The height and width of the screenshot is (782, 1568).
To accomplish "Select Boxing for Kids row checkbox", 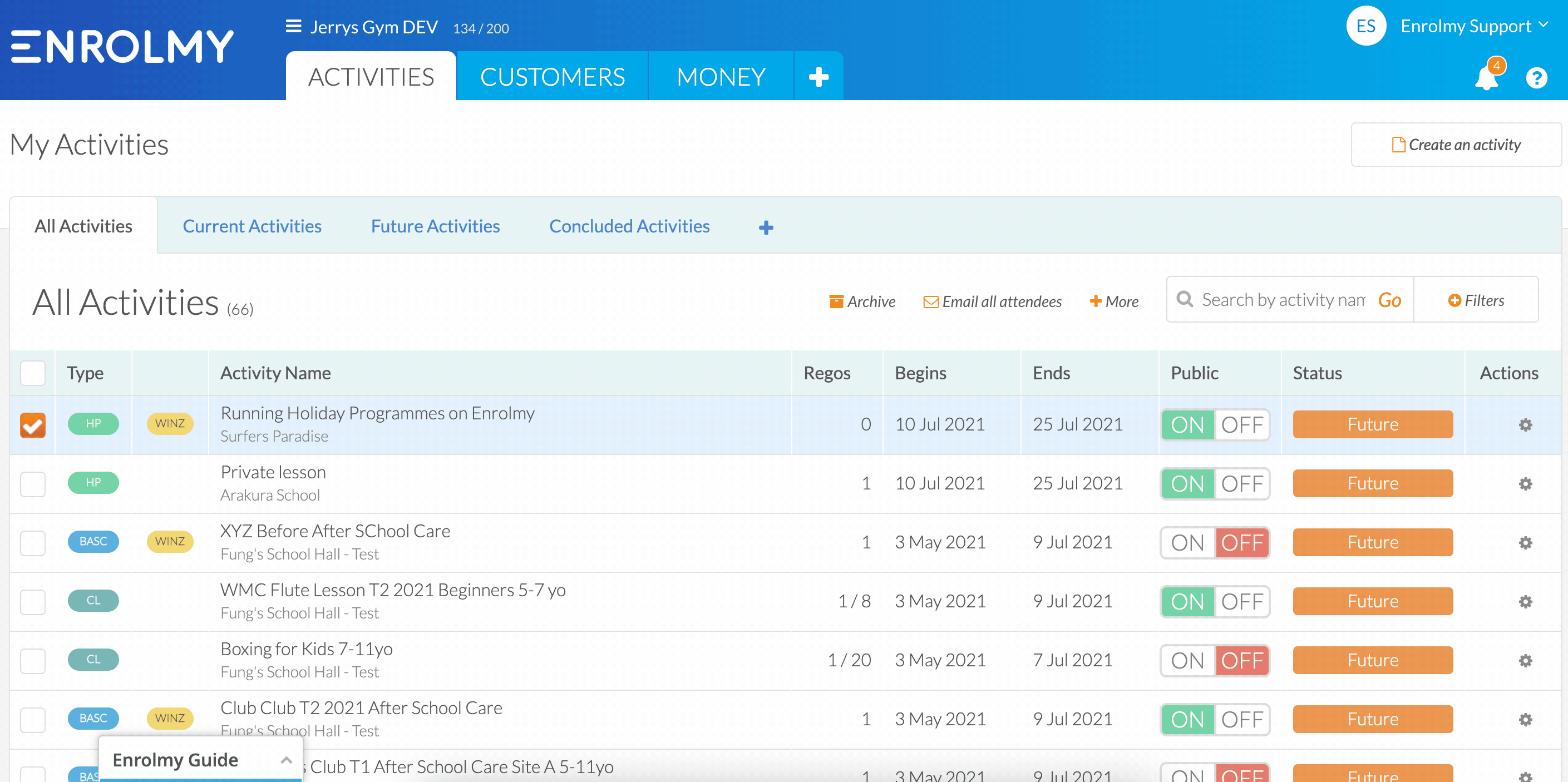I will click(x=33, y=661).
